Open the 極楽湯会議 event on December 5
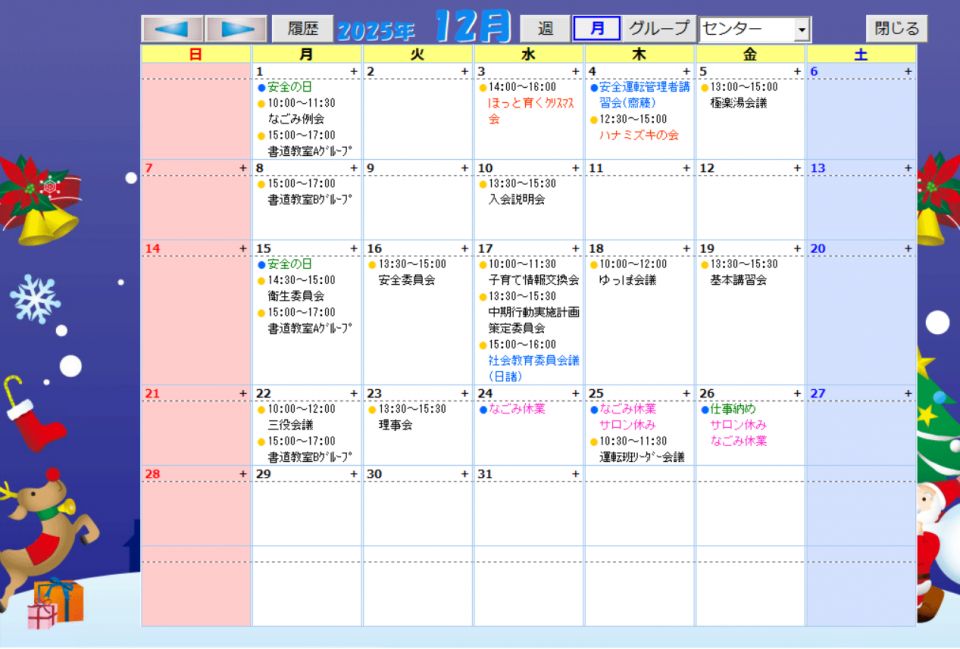This screenshot has width=960, height=649. (738, 103)
